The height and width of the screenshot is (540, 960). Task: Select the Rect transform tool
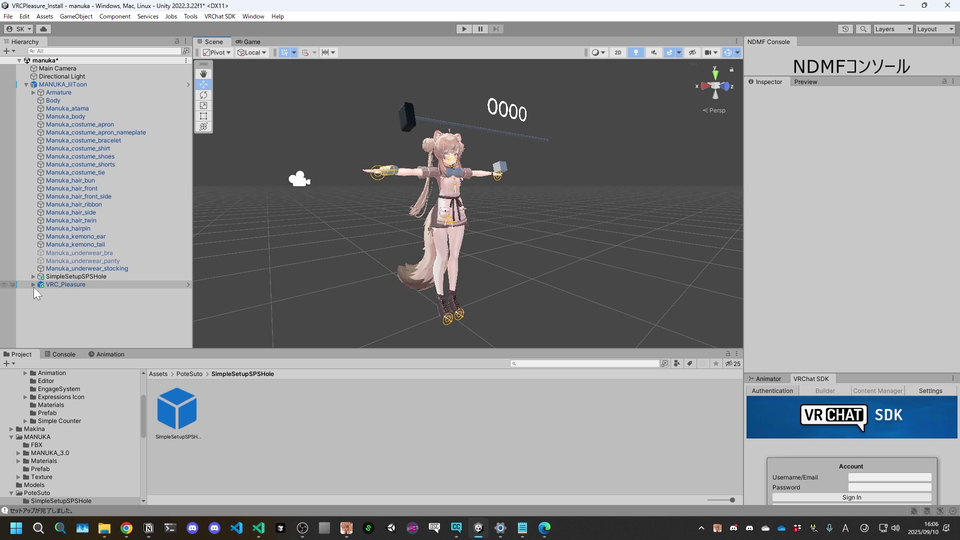(203, 116)
